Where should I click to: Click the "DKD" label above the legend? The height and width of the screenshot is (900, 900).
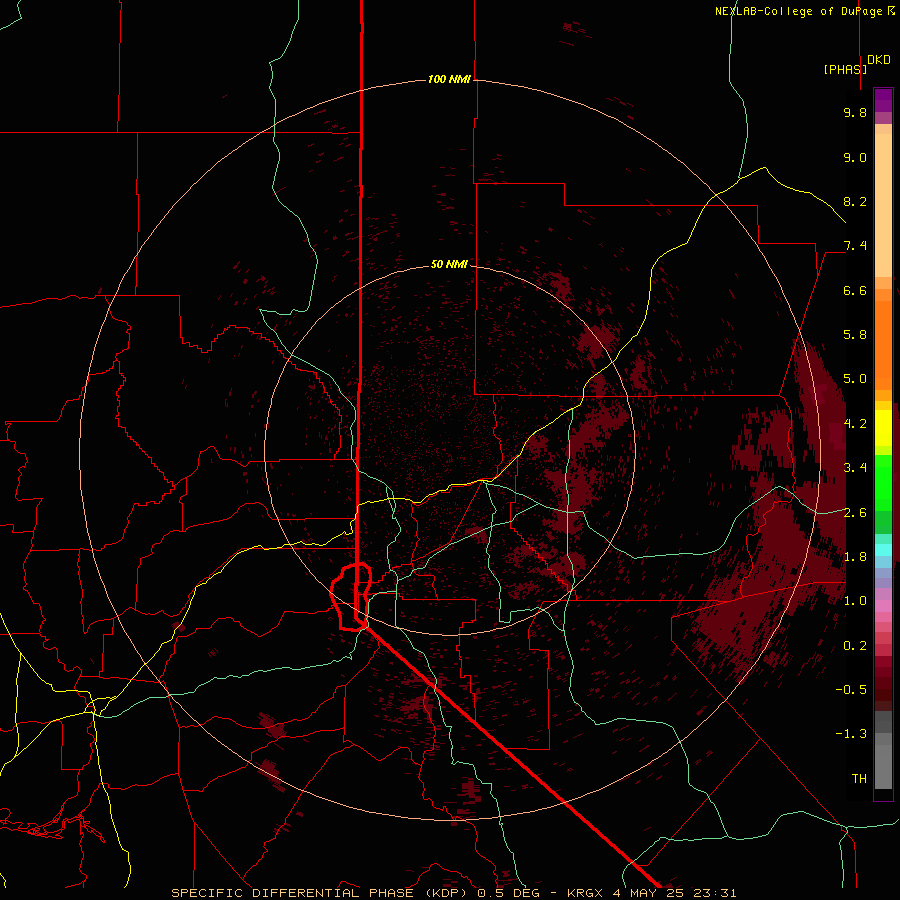coord(879,60)
